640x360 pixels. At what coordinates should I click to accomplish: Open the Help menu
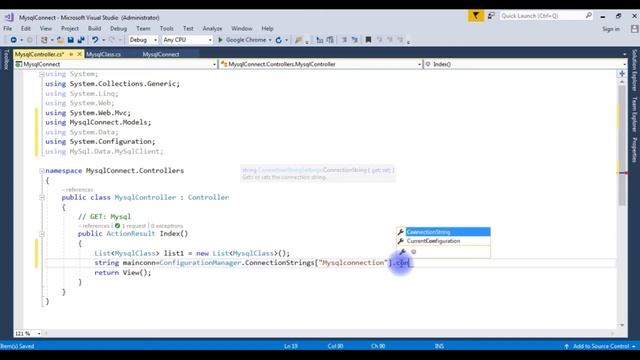(x=267, y=29)
